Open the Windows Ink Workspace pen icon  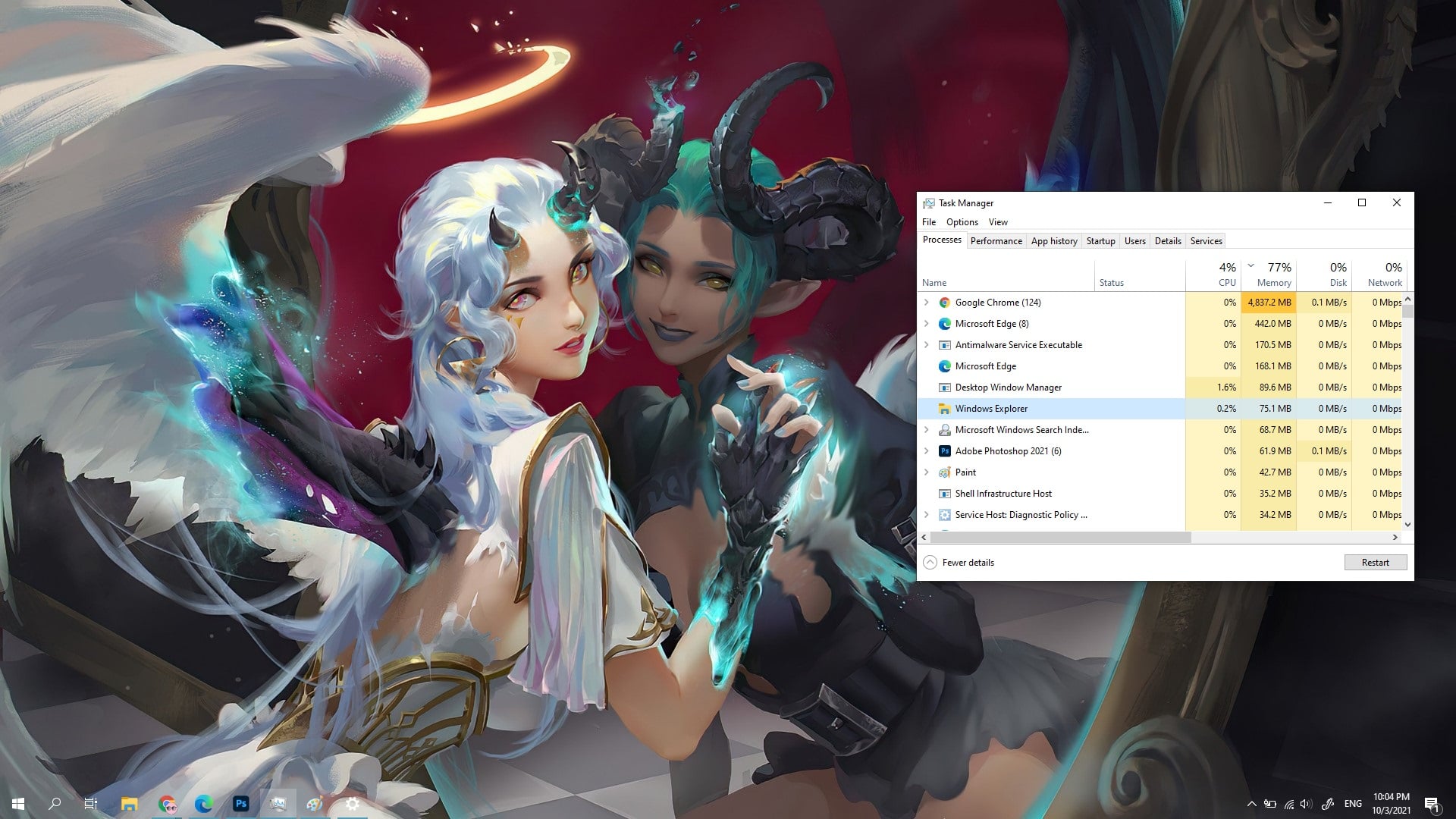point(1328,804)
